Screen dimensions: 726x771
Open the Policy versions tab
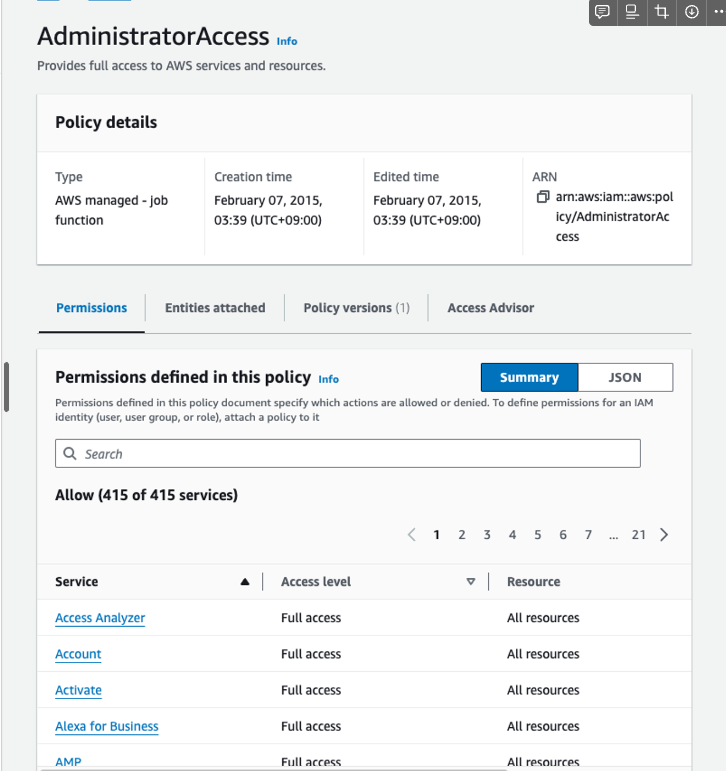coord(357,308)
